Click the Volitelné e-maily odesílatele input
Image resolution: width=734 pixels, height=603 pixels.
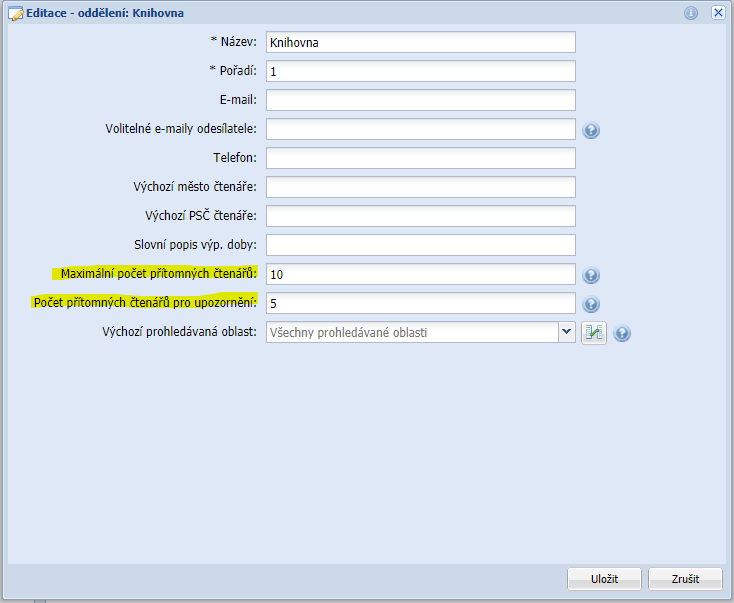click(420, 129)
